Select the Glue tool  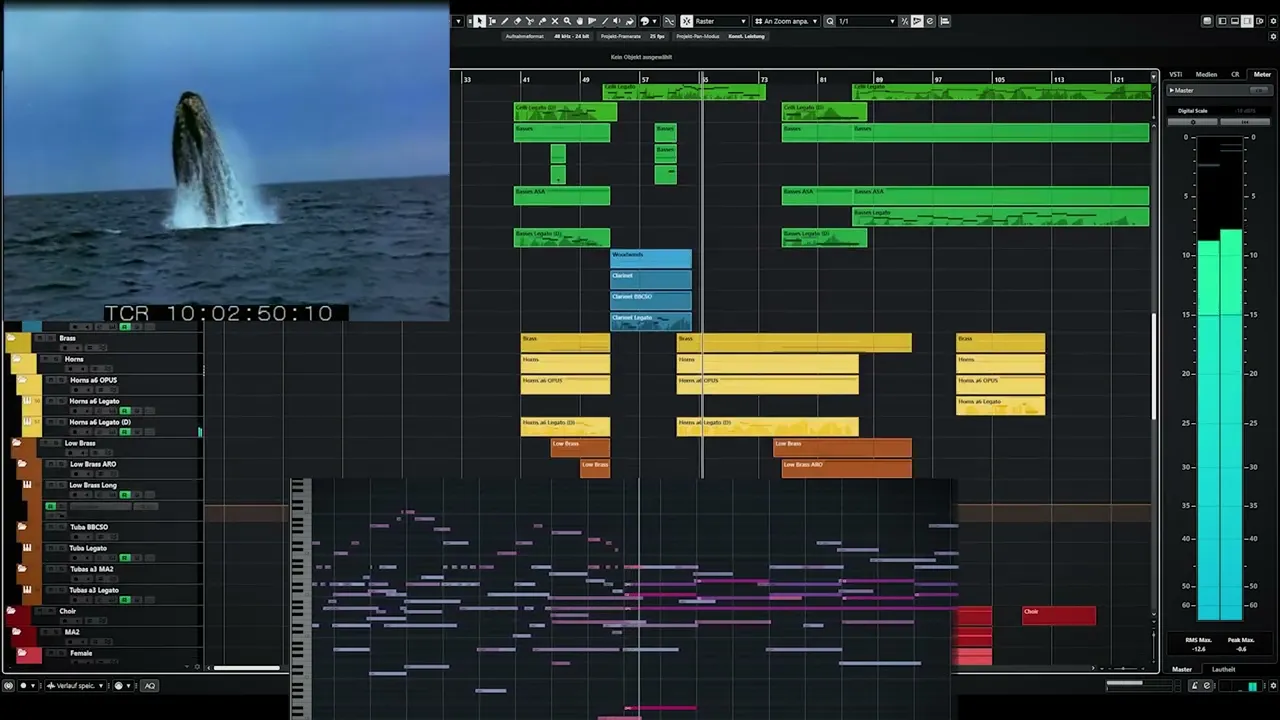tap(542, 21)
